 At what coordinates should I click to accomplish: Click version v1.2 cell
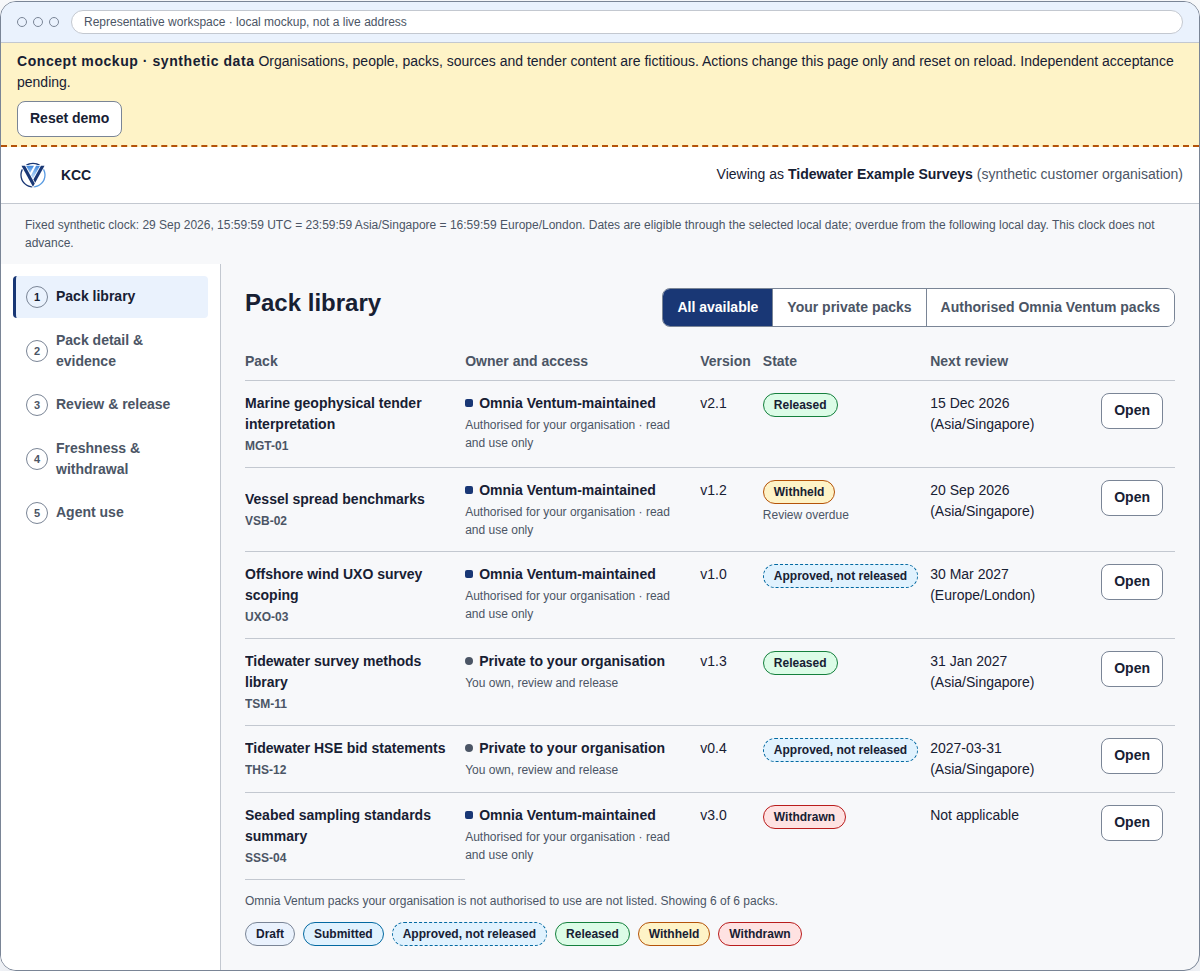pos(713,490)
